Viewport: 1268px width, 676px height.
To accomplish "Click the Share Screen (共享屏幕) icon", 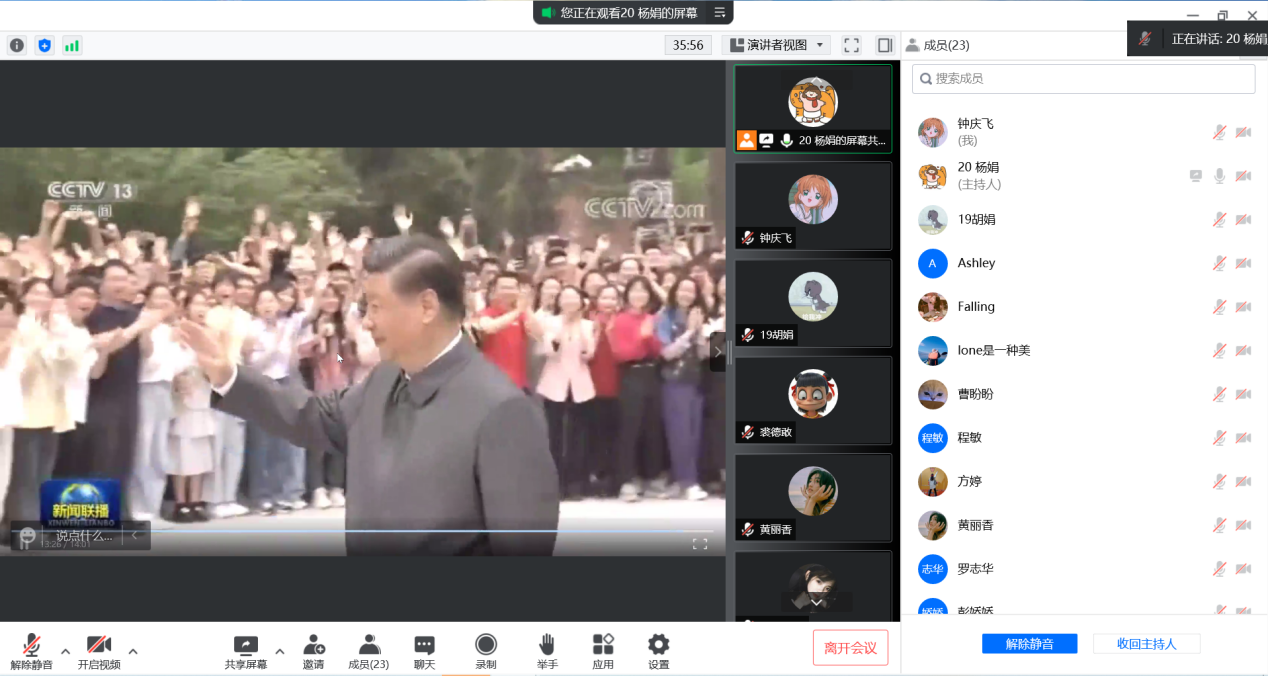I will click(246, 644).
